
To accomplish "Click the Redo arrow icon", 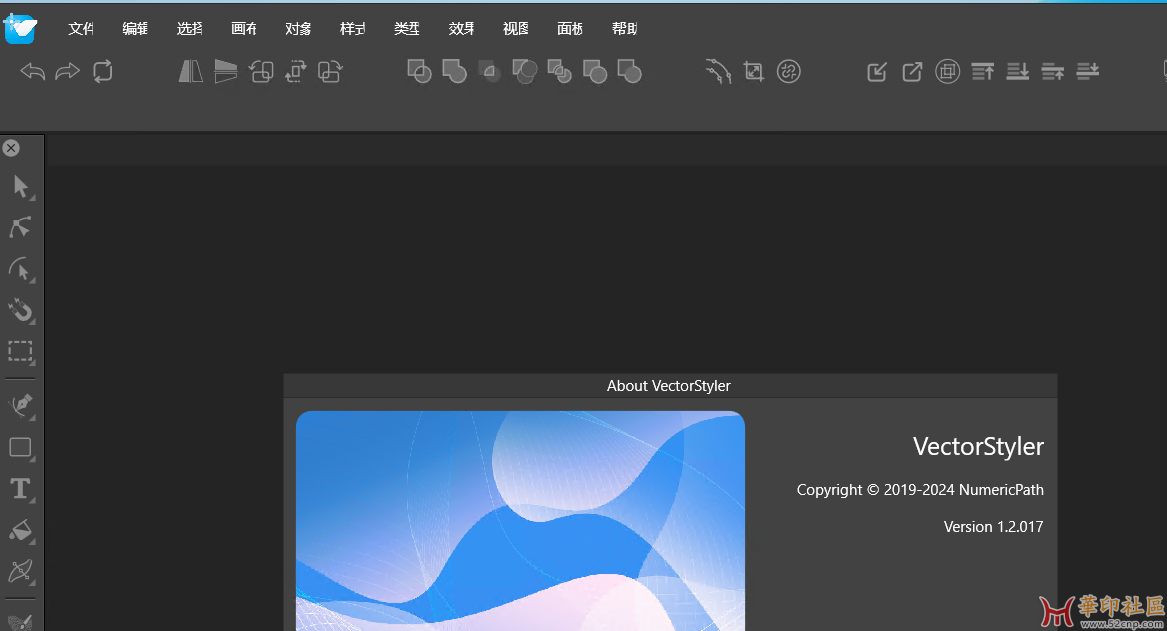I will [x=68, y=71].
